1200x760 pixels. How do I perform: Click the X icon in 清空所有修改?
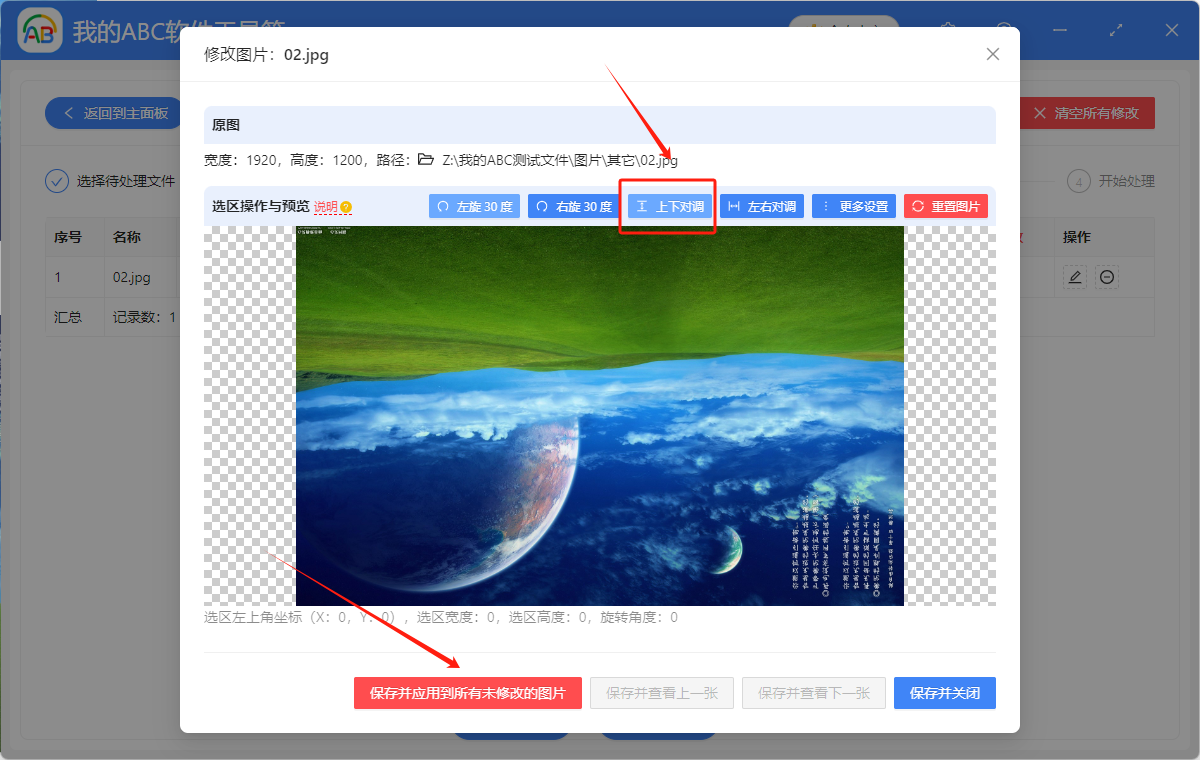coord(1040,113)
